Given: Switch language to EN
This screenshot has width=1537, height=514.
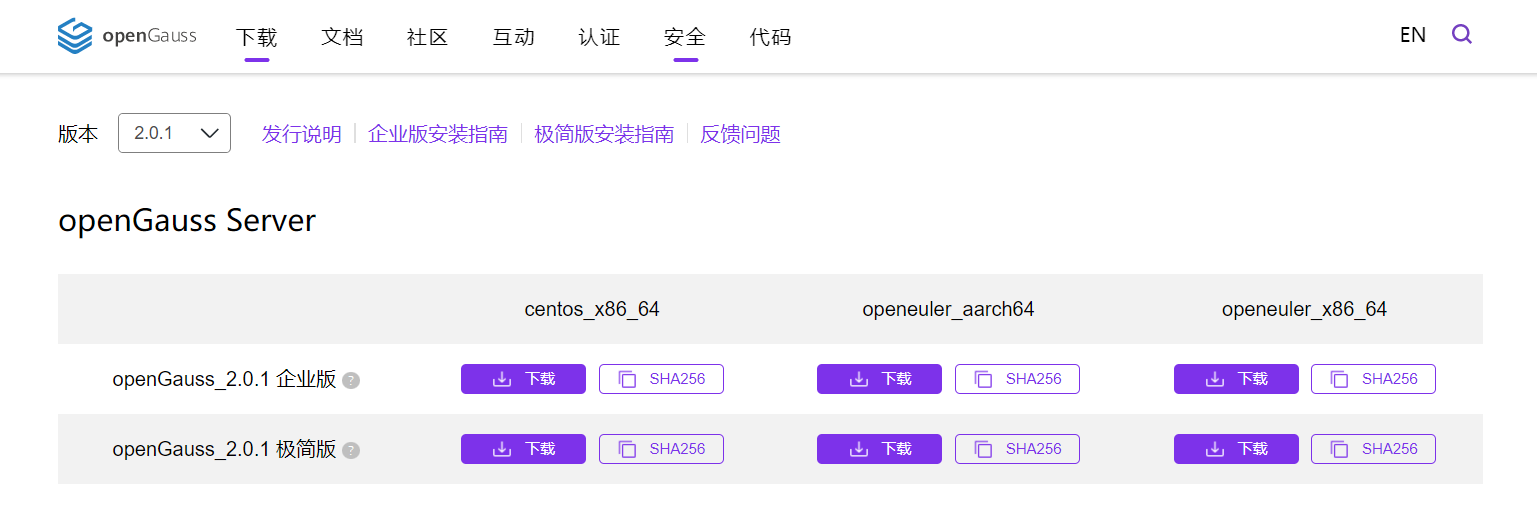Looking at the screenshot, I should click(x=1413, y=35).
